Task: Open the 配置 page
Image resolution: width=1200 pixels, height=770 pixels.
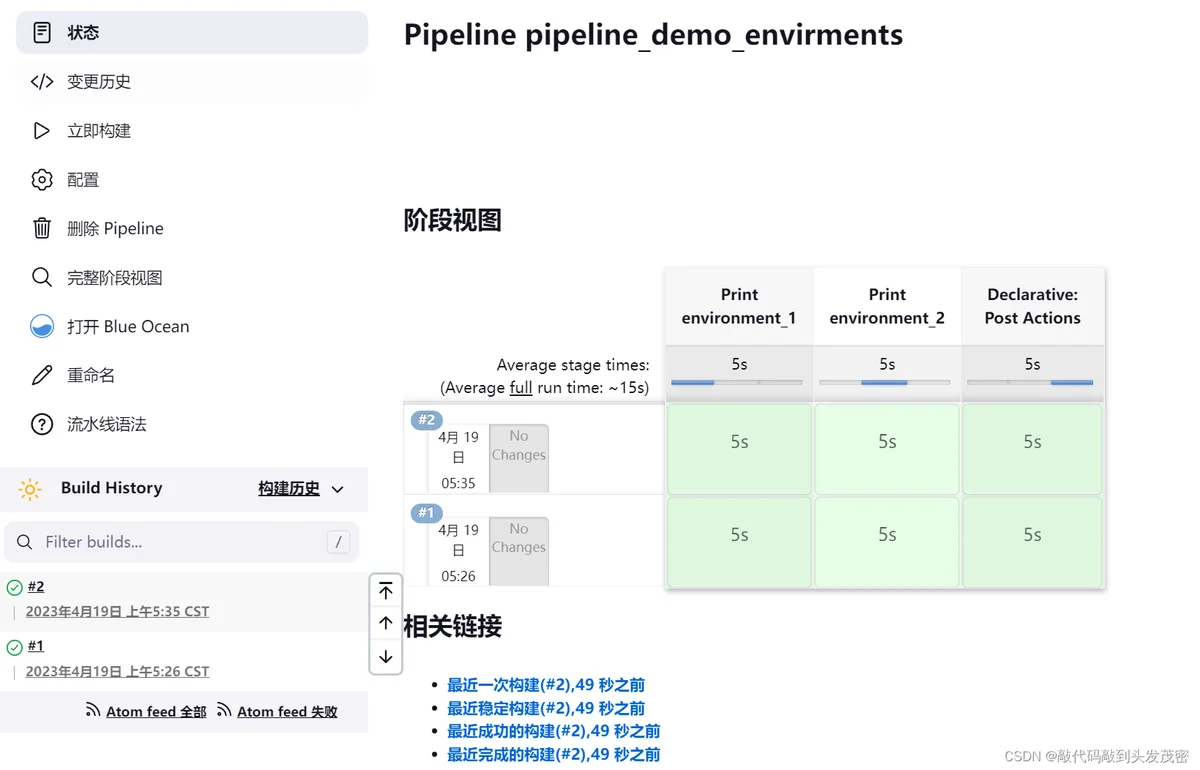Action: point(192,180)
